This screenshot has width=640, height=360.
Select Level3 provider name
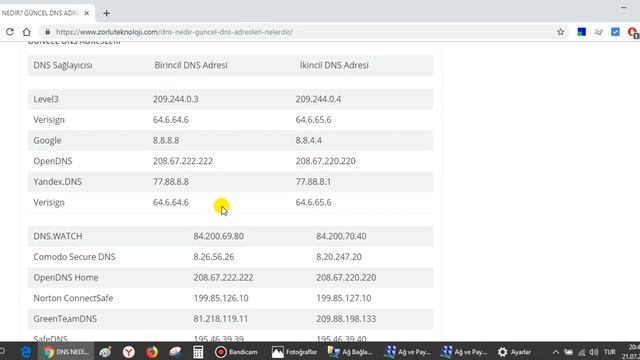[46, 99]
